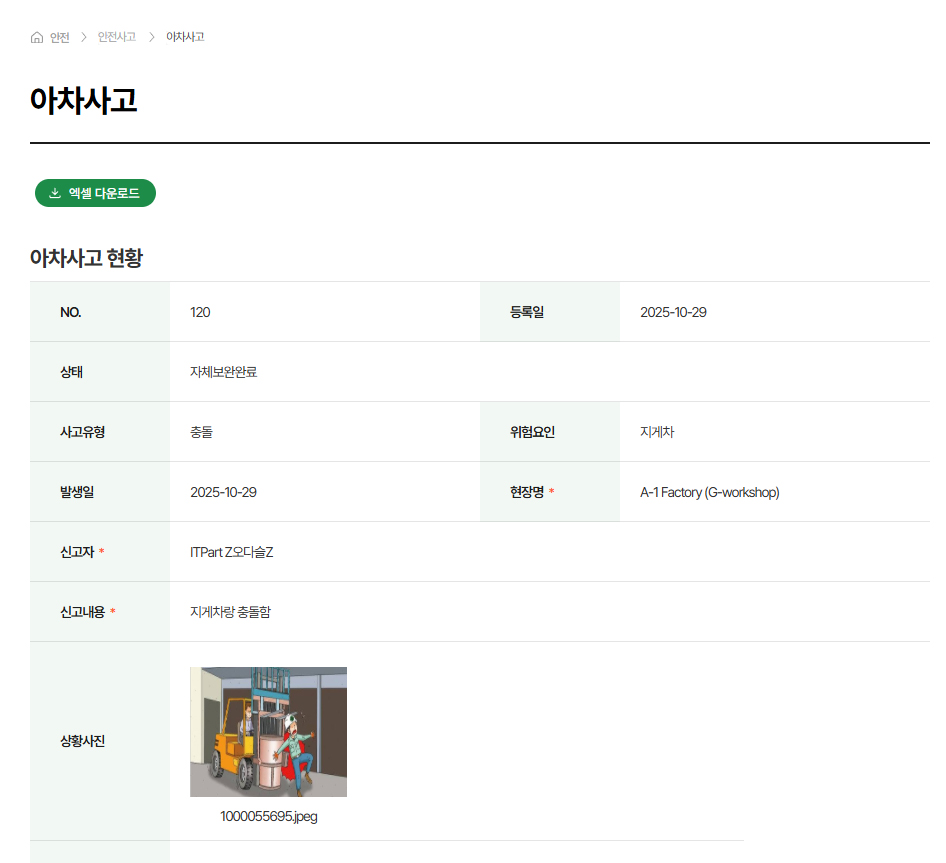Select the NO. value 120
This screenshot has width=946, height=863.
[200, 312]
